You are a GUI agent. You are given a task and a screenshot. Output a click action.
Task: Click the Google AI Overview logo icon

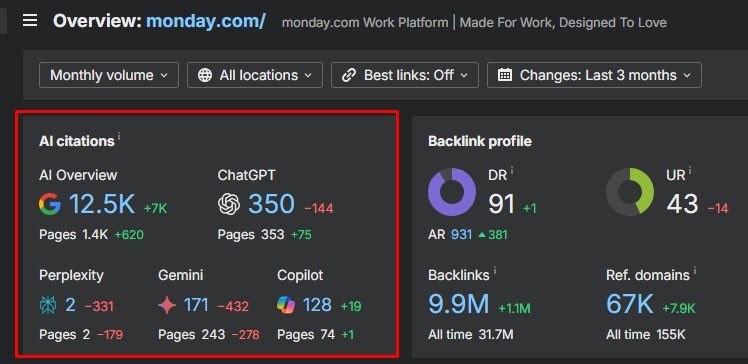pos(50,205)
